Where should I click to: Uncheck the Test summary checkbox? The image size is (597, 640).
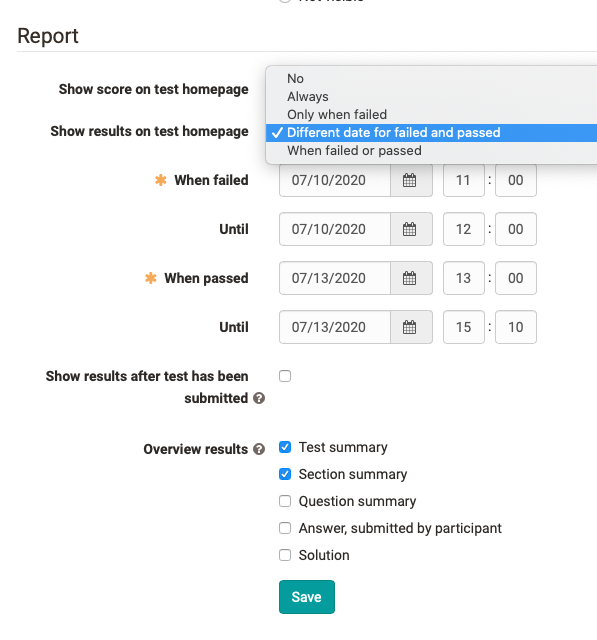[285, 447]
